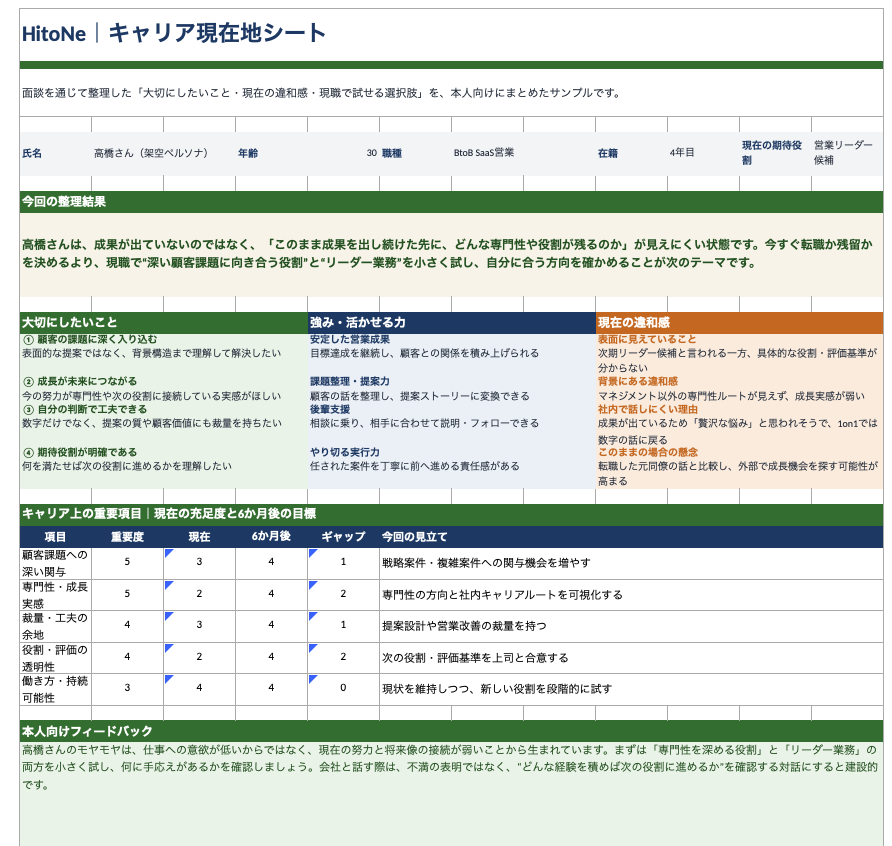
Task: Click the orange heading このままの場合の懸念
Action: pos(647,452)
